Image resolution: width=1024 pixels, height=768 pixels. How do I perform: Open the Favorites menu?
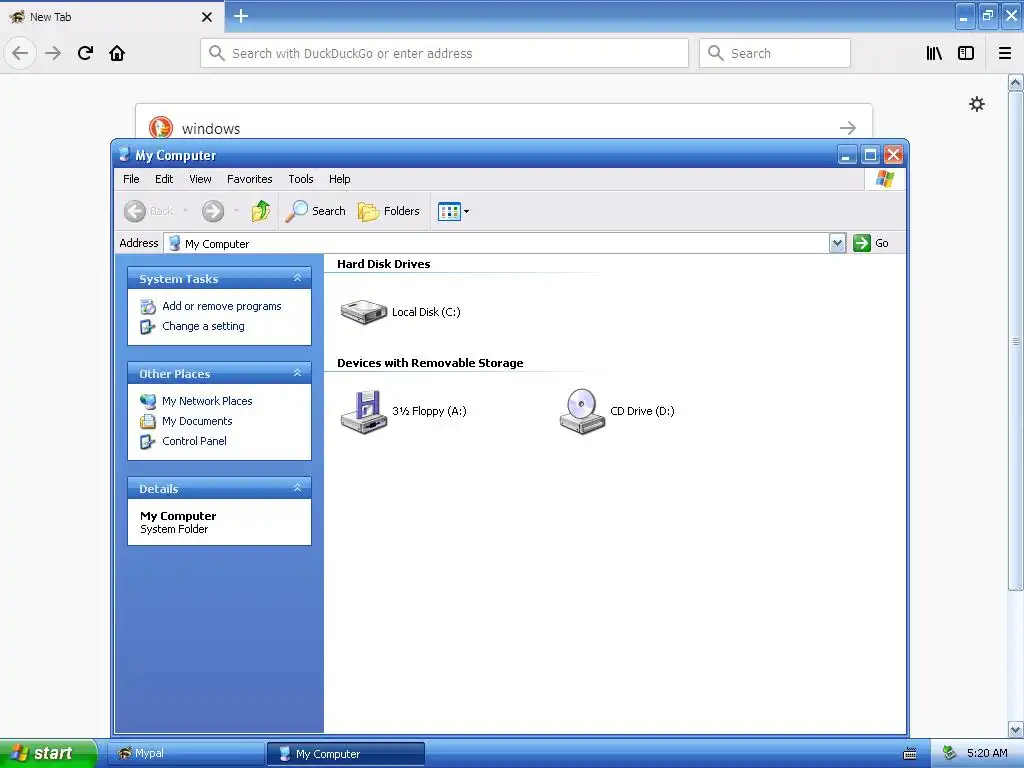[249, 179]
